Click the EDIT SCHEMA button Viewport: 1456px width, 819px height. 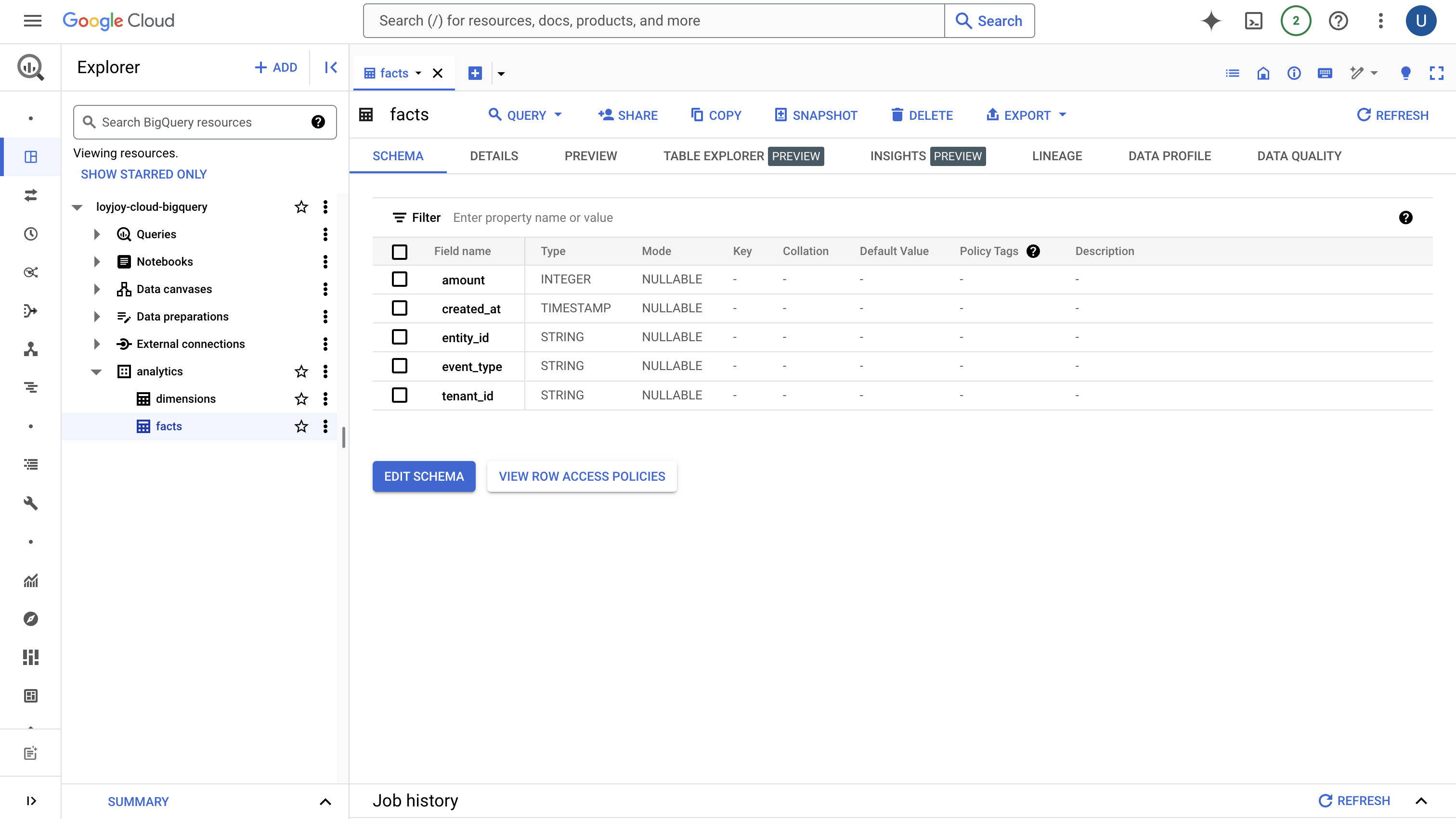point(423,476)
